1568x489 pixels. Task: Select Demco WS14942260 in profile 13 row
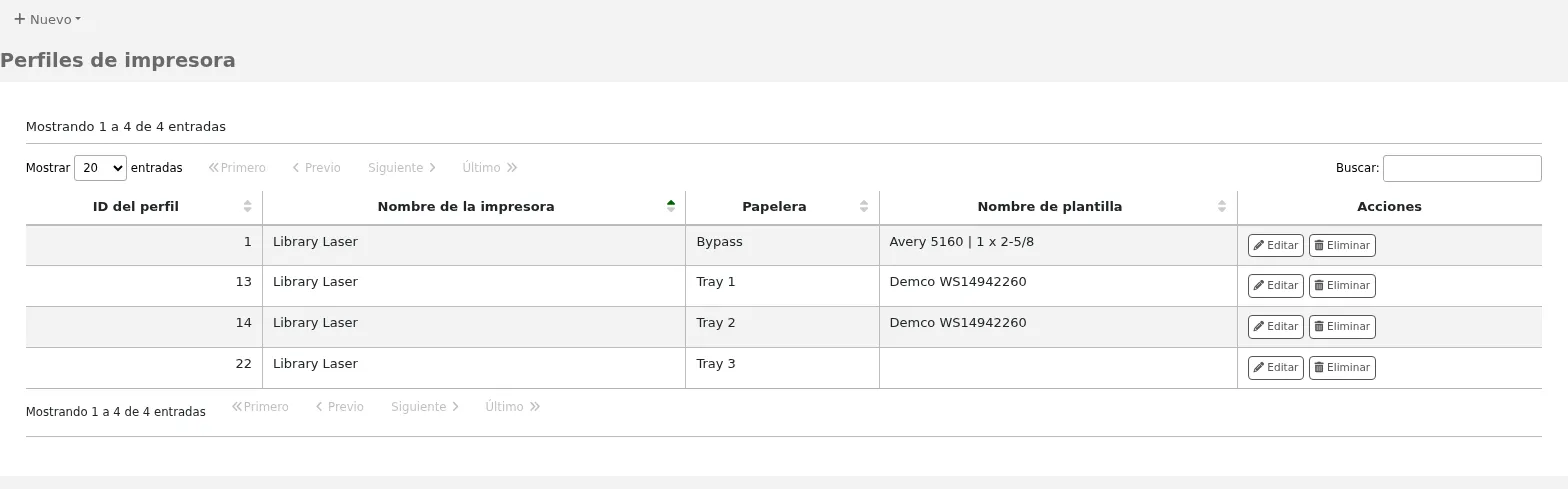tap(1058, 286)
